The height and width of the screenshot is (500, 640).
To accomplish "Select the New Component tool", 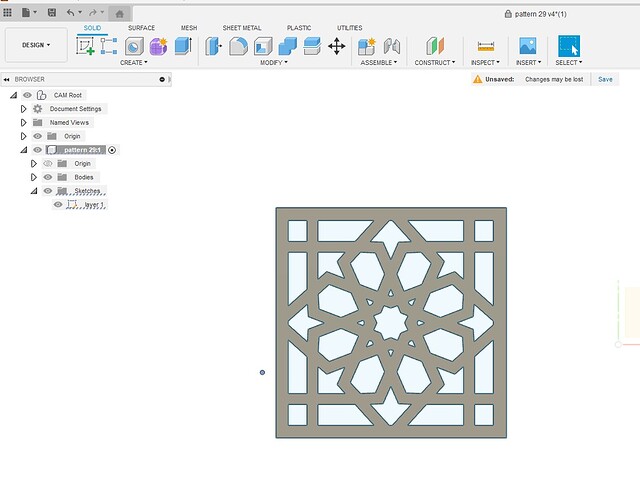I will coord(367,46).
